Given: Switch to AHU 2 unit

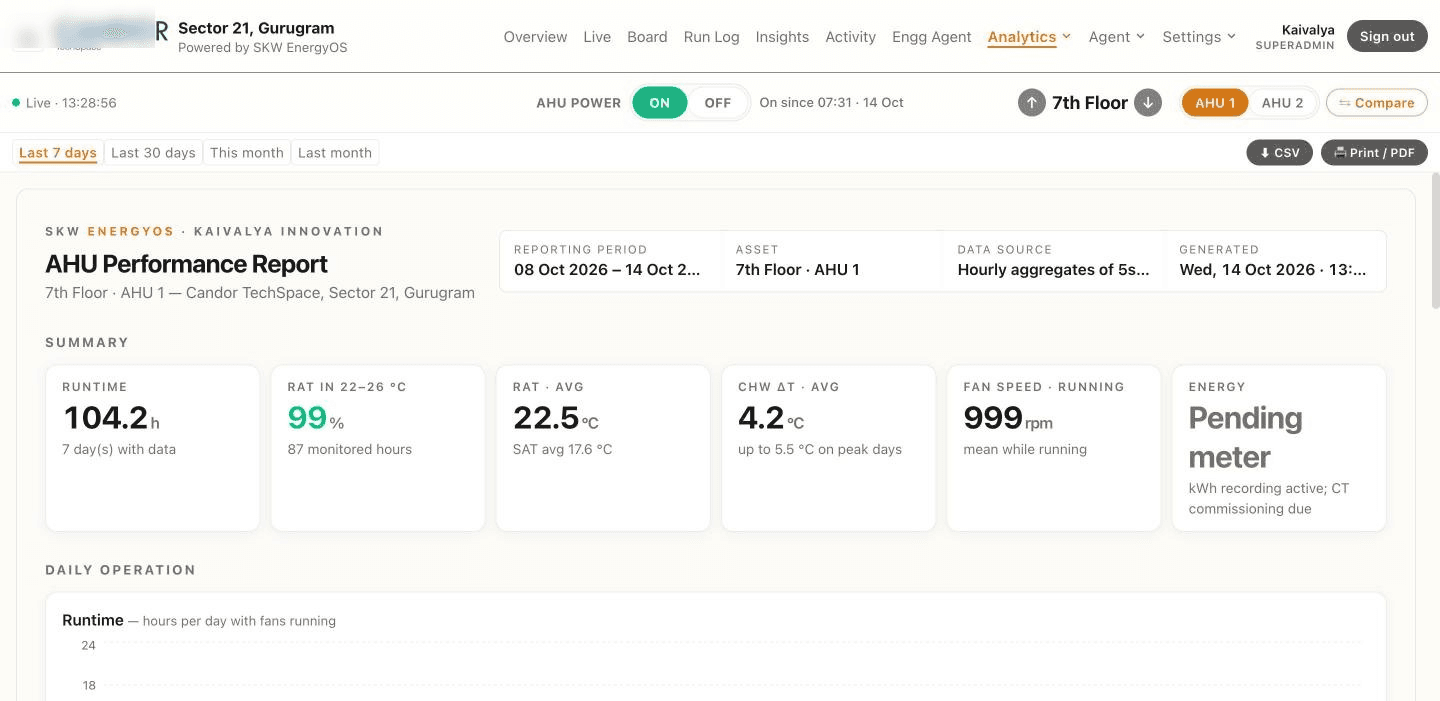Looking at the screenshot, I should coord(1283,103).
